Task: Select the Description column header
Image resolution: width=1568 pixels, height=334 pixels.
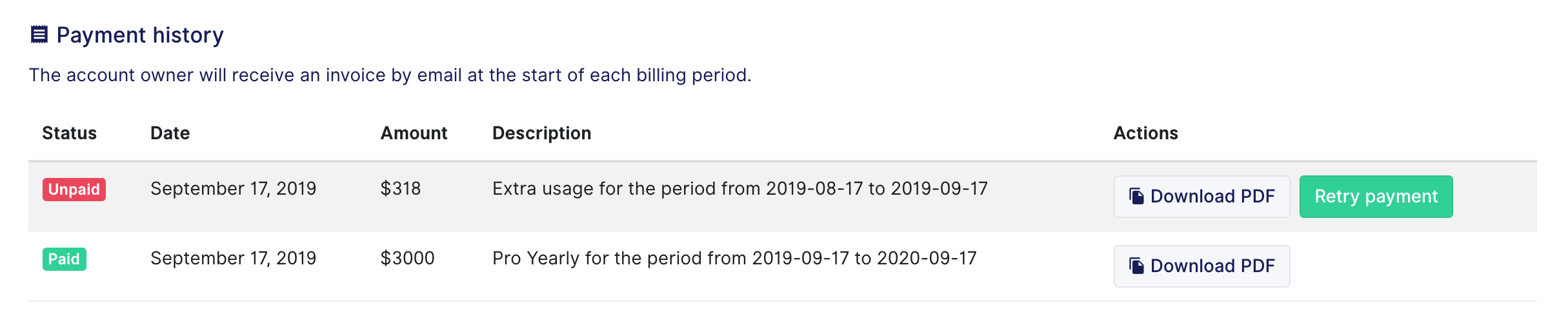Action: point(542,133)
